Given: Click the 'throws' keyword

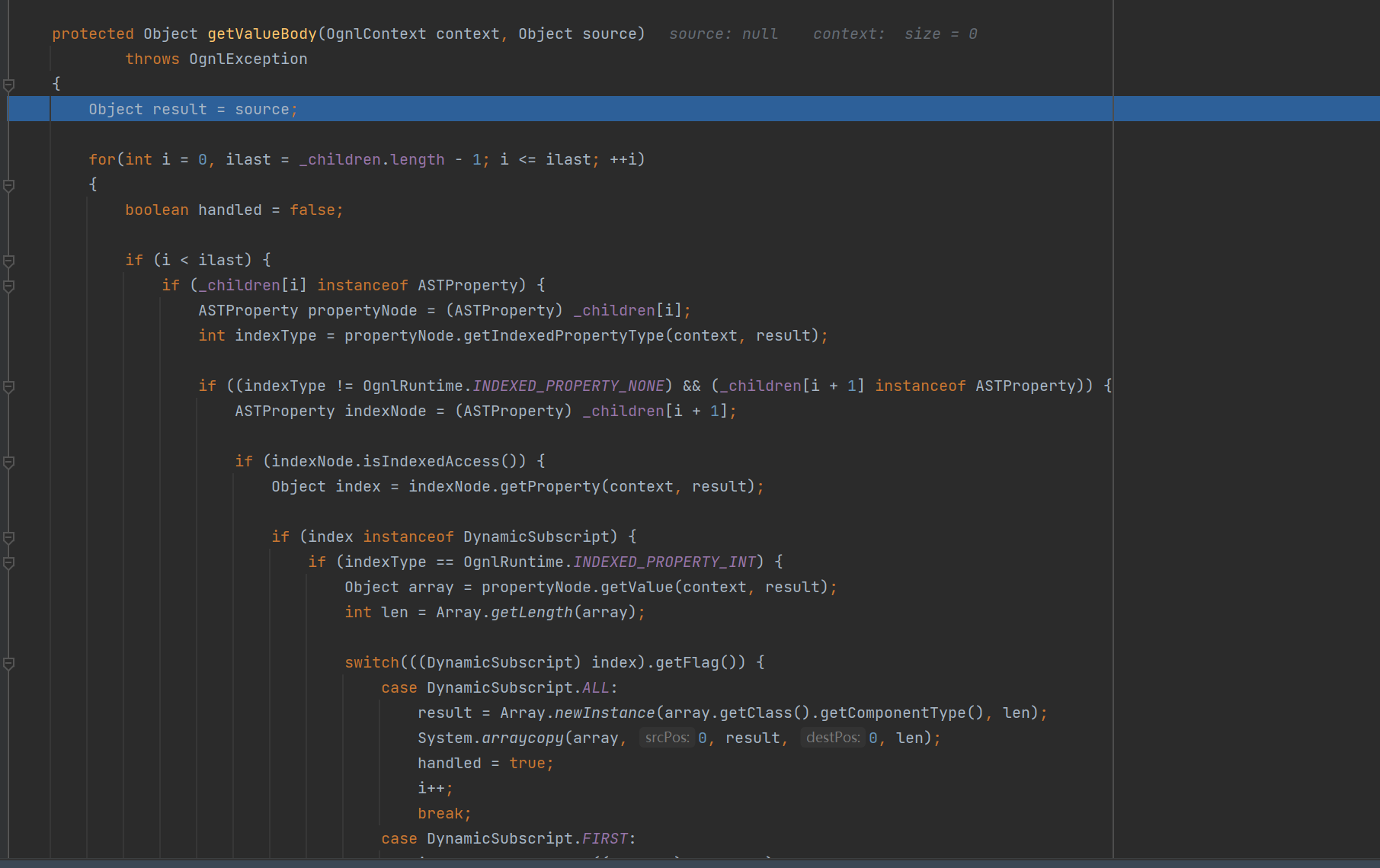Looking at the screenshot, I should pos(152,59).
